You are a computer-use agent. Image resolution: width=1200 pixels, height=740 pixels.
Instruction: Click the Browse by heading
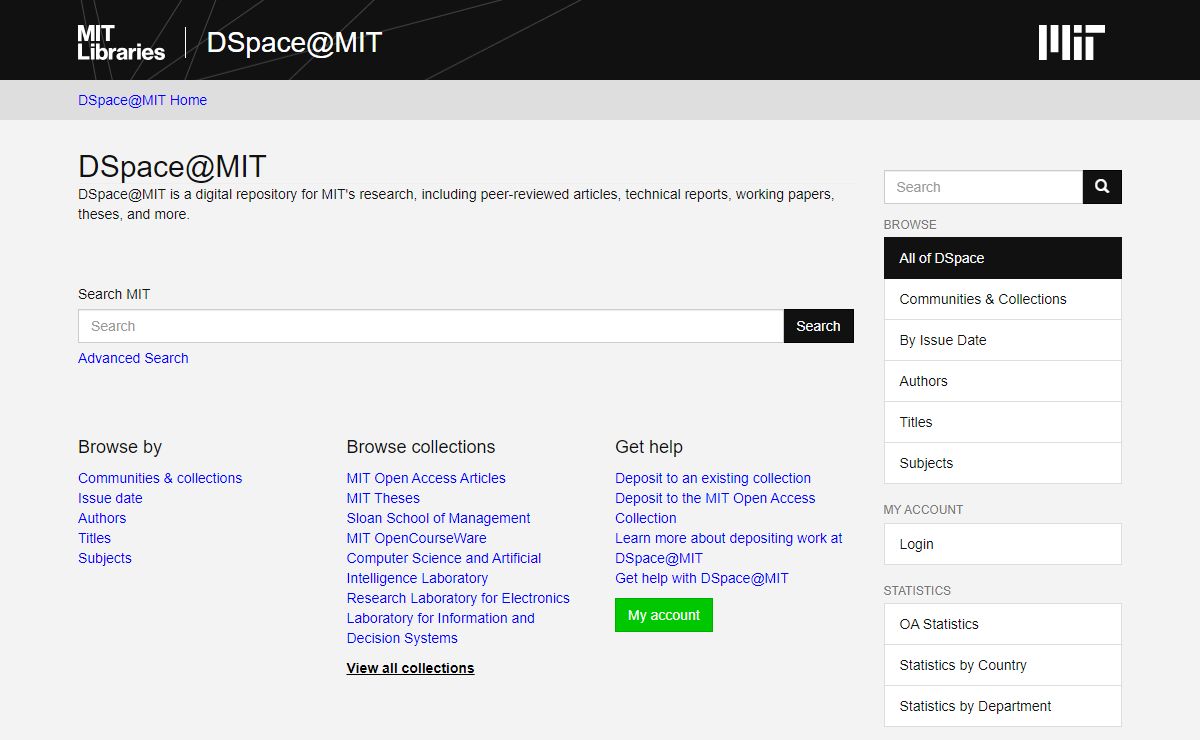pyautogui.click(x=120, y=447)
